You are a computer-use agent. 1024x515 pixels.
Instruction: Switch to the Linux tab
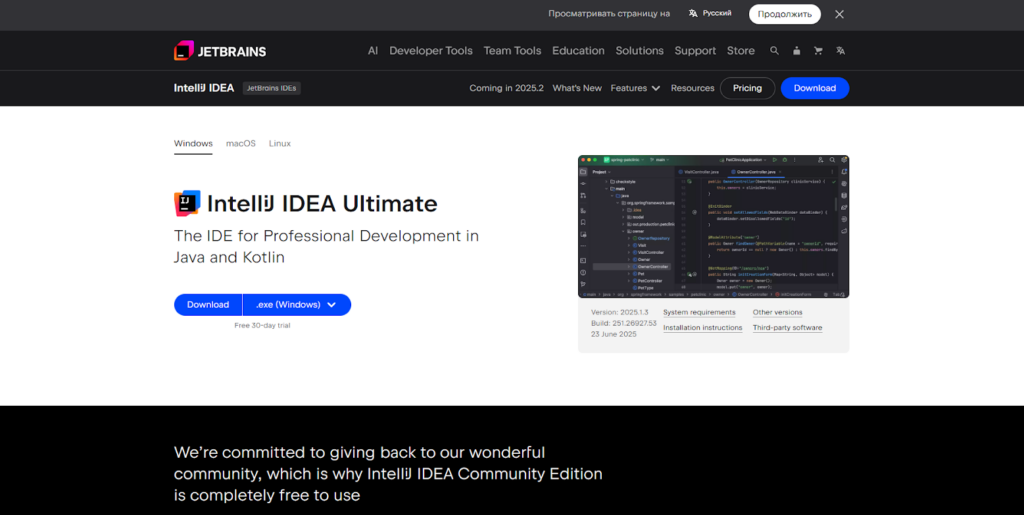(x=280, y=144)
